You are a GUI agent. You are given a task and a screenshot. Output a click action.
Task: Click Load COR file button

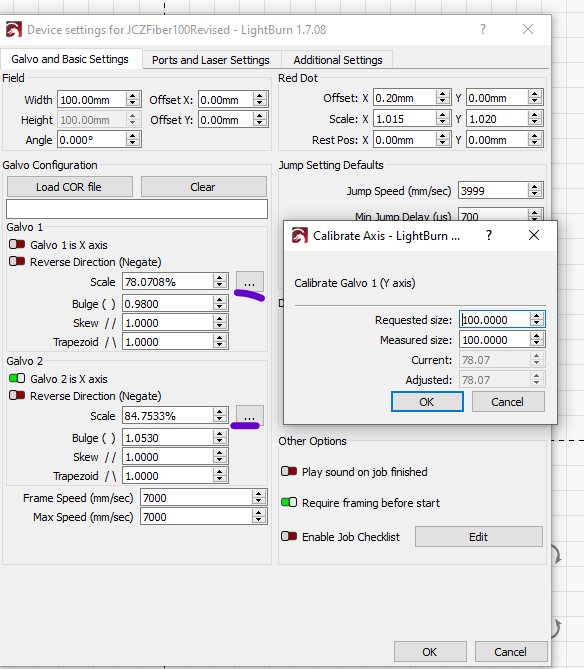(x=70, y=187)
